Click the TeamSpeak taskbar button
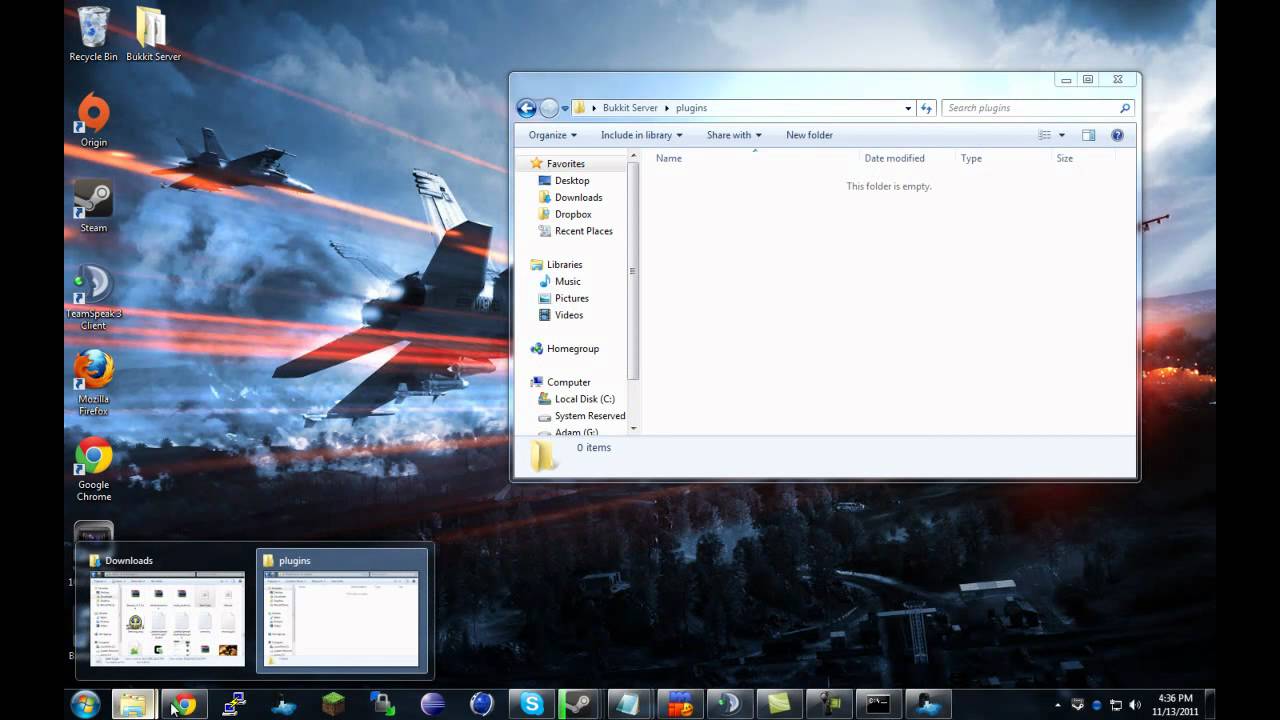 pos(729,704)
